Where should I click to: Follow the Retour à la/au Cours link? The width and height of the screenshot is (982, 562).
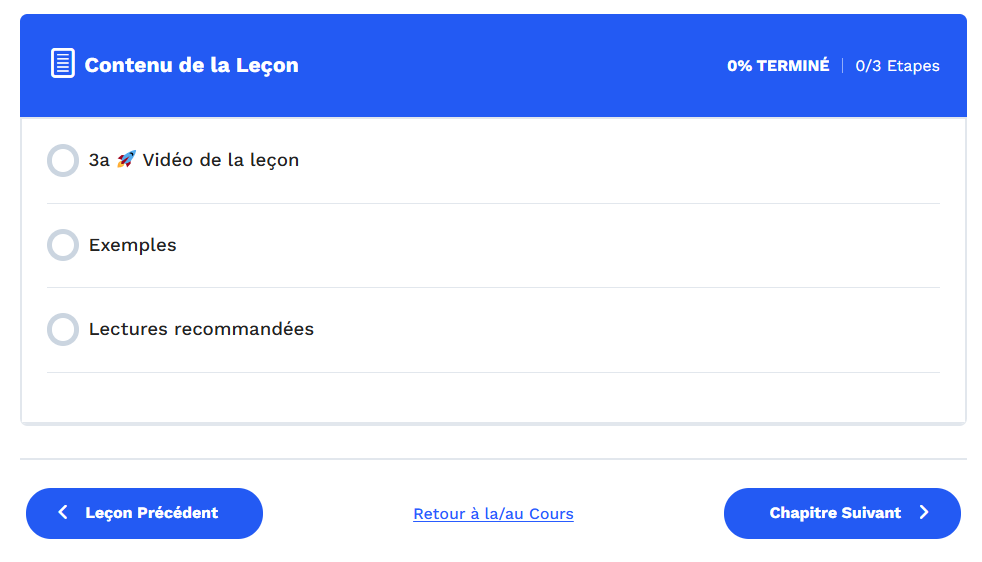(494, 514)
